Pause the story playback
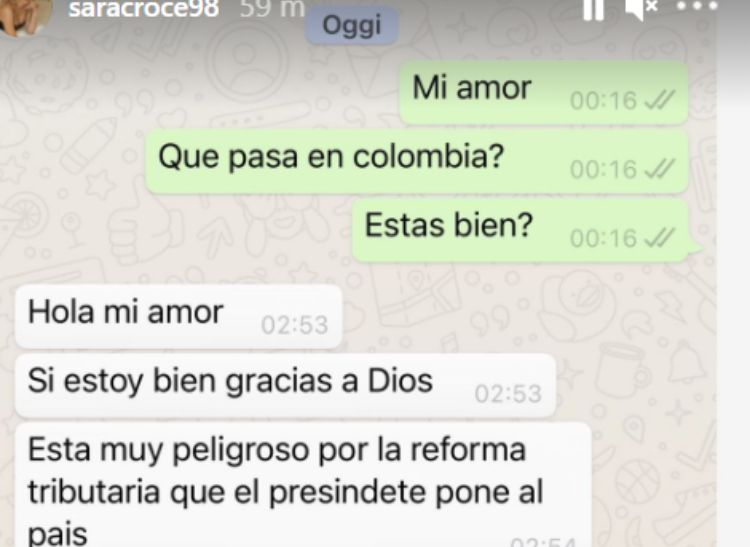 pyautogui.click(x=594, y=9)
